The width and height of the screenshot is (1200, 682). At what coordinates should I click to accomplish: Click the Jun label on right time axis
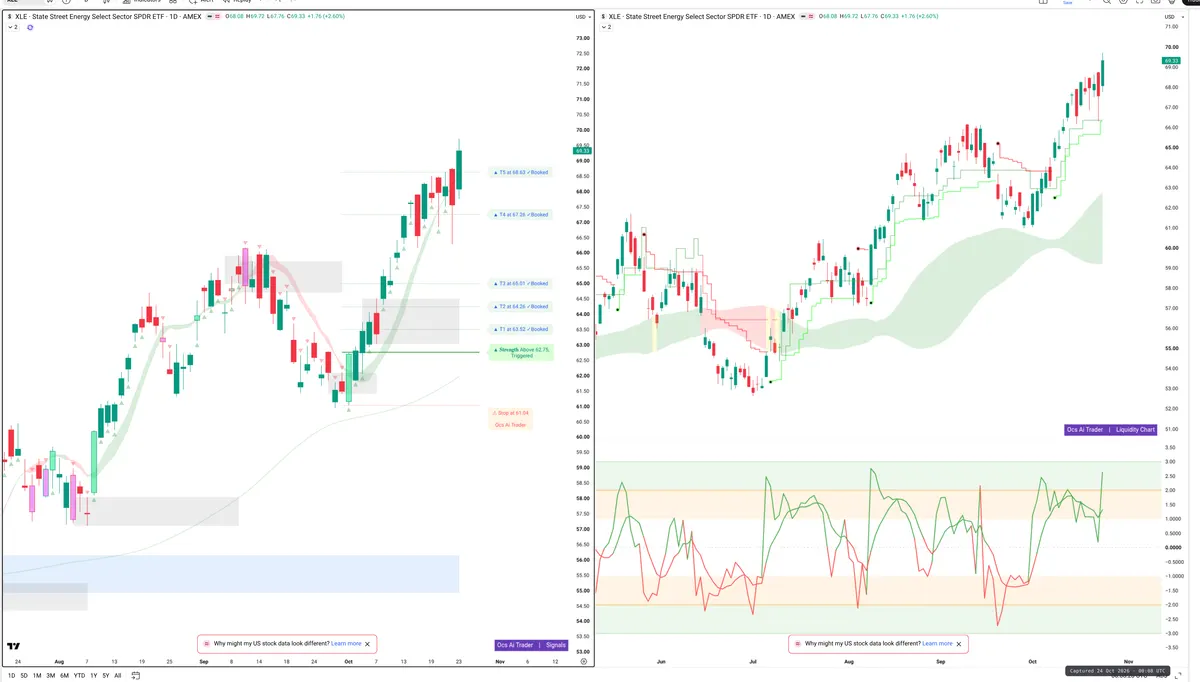pos(660,661)
